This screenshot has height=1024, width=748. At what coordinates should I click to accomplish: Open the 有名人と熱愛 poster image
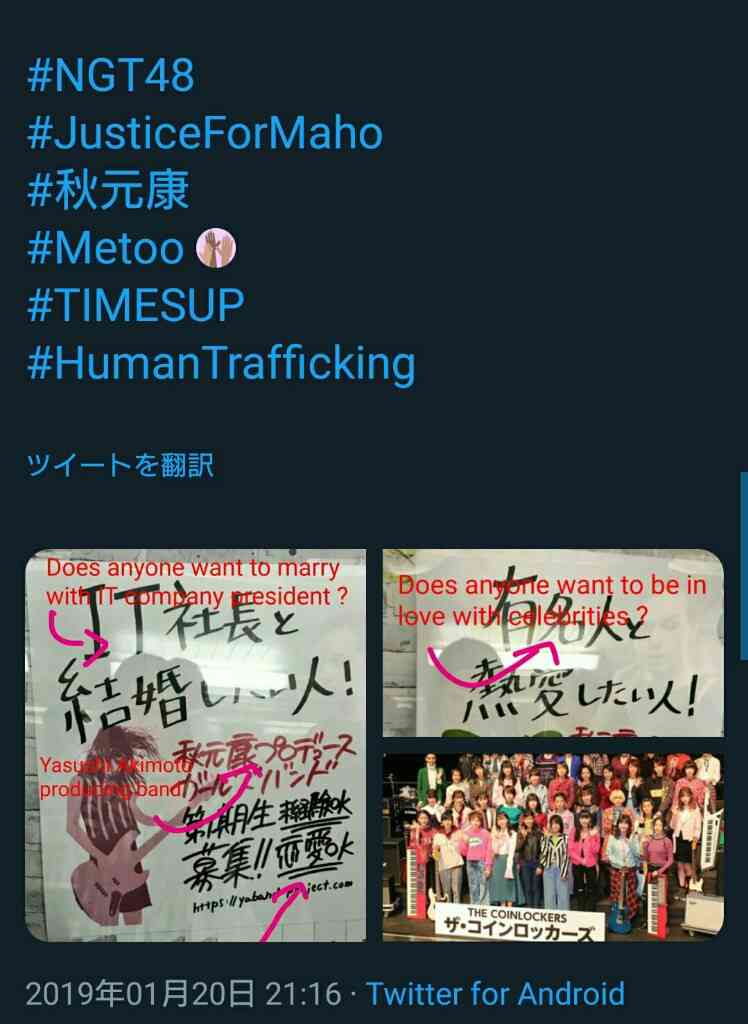pyautogui.click(x=553, y=643)
